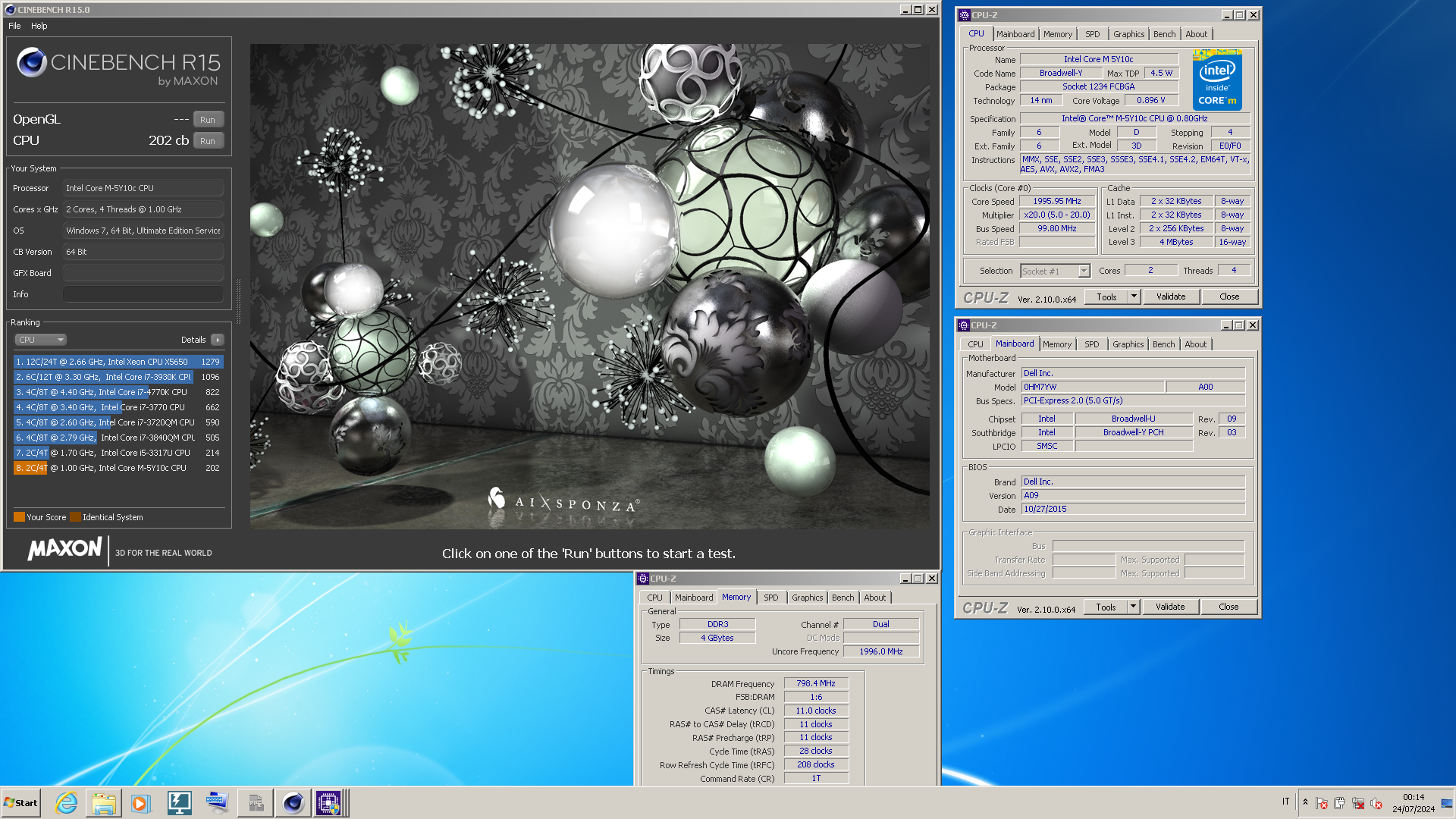
Task: Click Close button in the CPU-Z Mainboard window
Action: (x=1228, y=607)
